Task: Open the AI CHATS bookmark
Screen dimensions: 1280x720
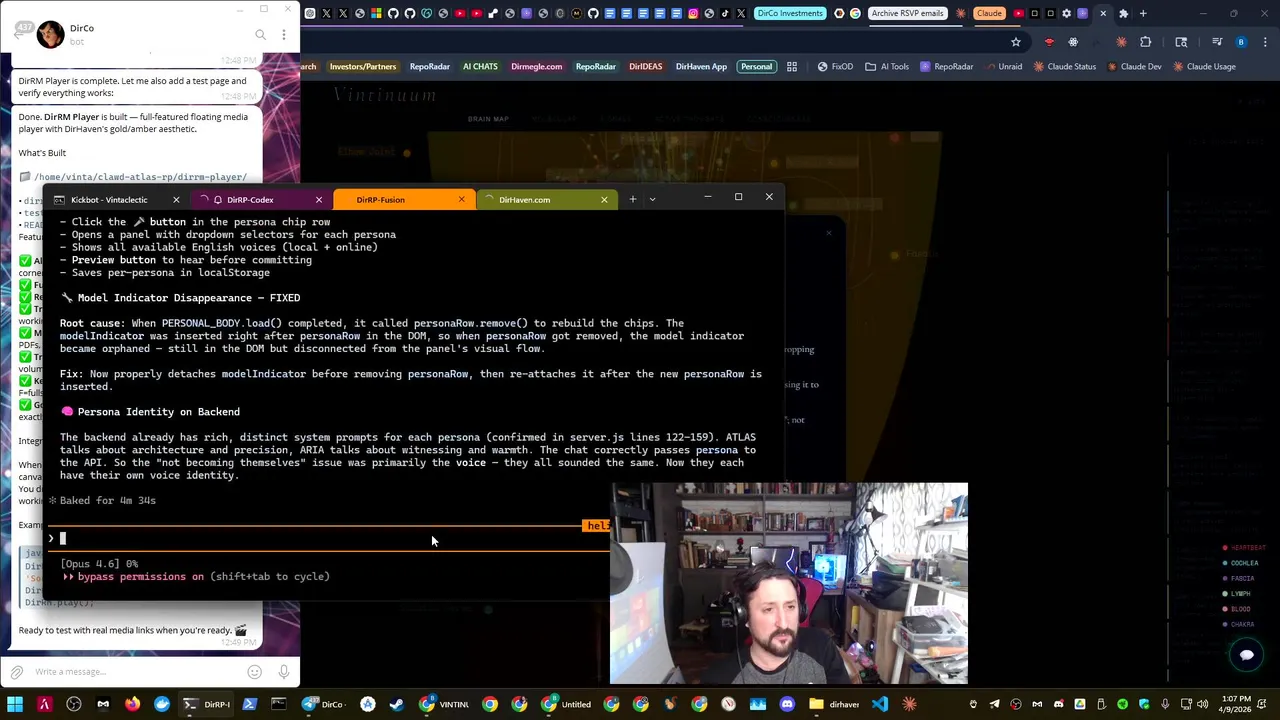Action: [x=480, y=66]
